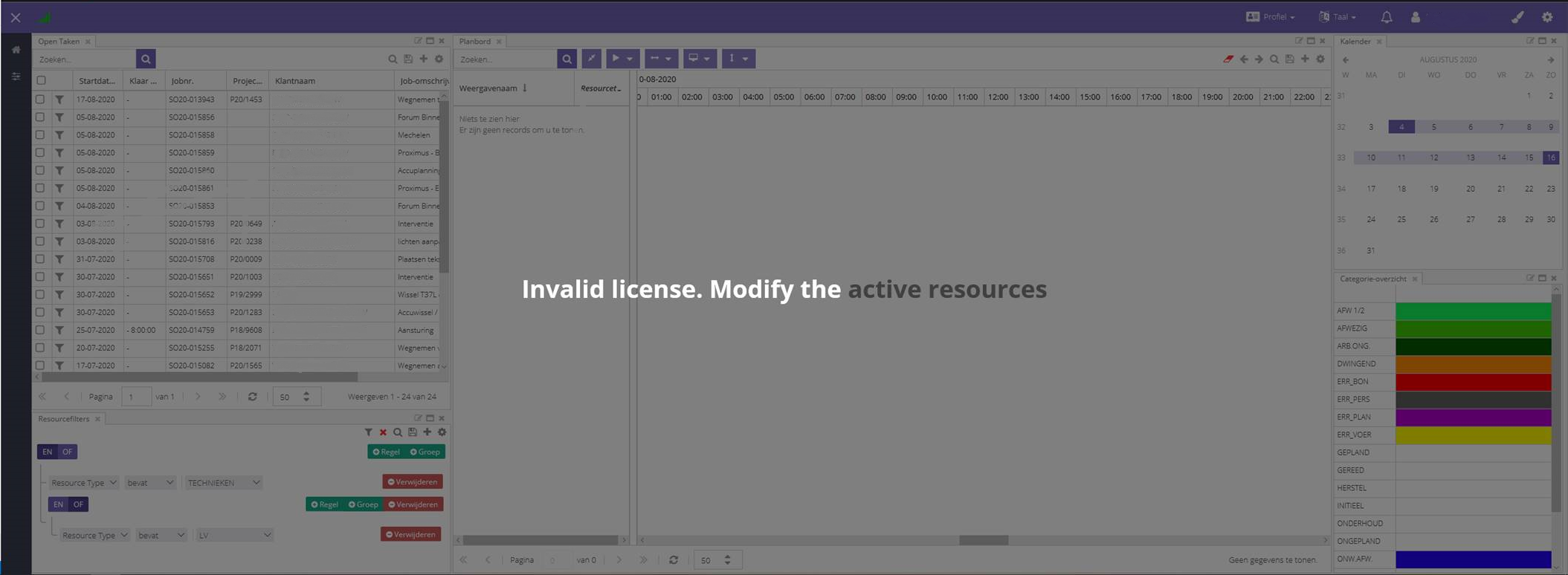Click the purple search button in Open Taken
Image resolution: width=1568 pixels, height=575 pixels.
146,59
